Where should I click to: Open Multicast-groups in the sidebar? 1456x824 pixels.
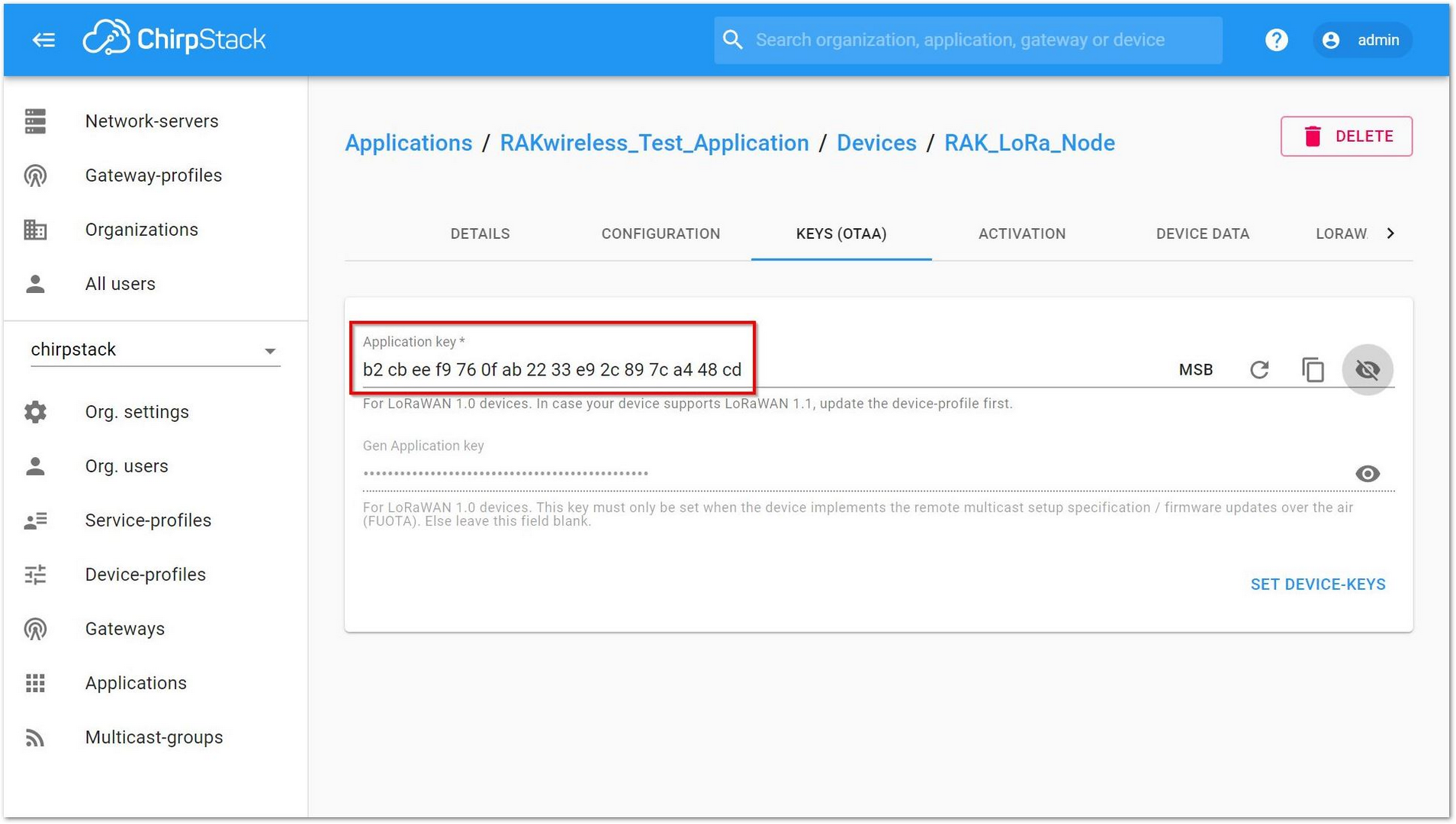(x=156, y=737)
